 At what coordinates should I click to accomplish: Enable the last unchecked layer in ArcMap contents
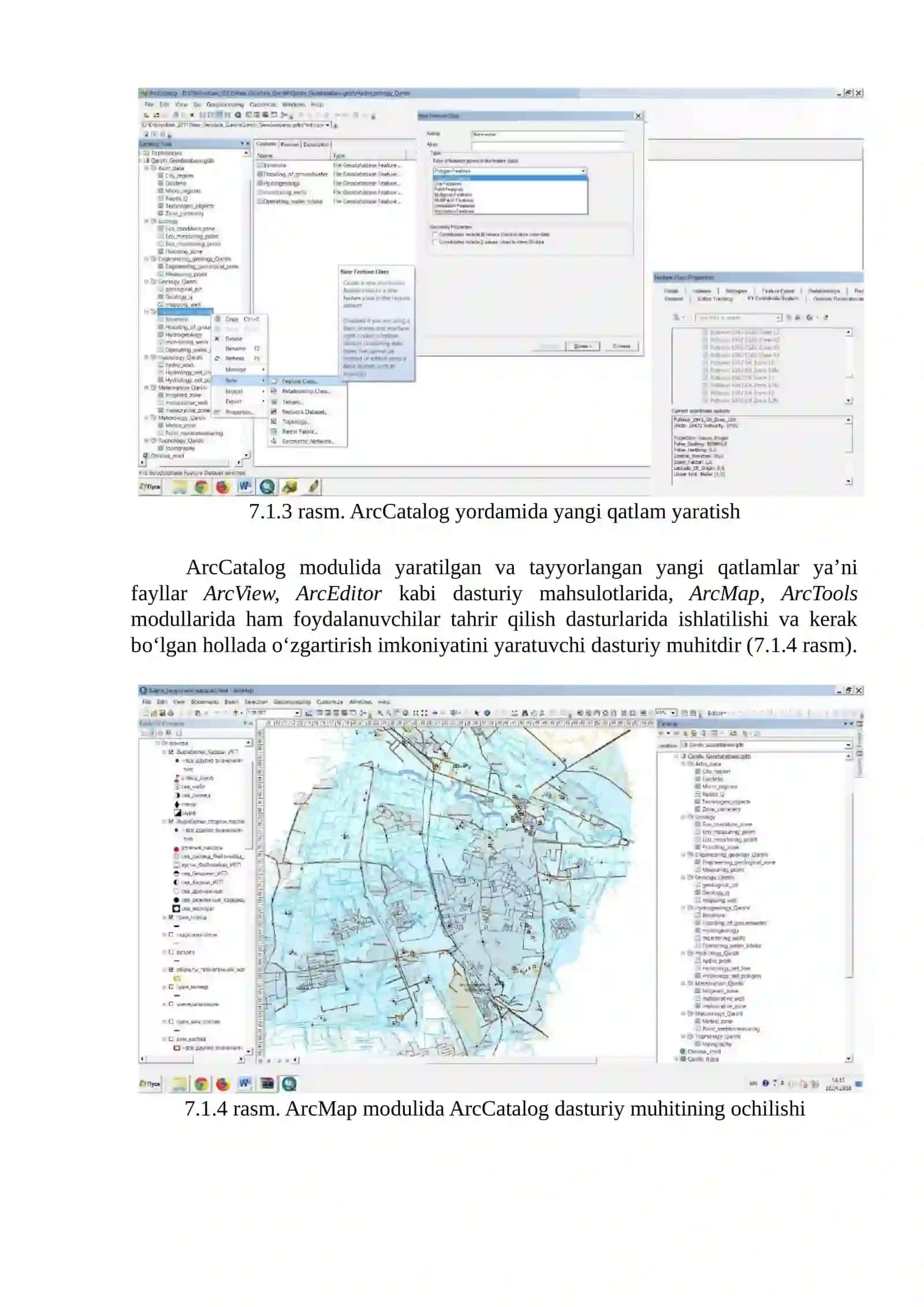point(171,1039)
